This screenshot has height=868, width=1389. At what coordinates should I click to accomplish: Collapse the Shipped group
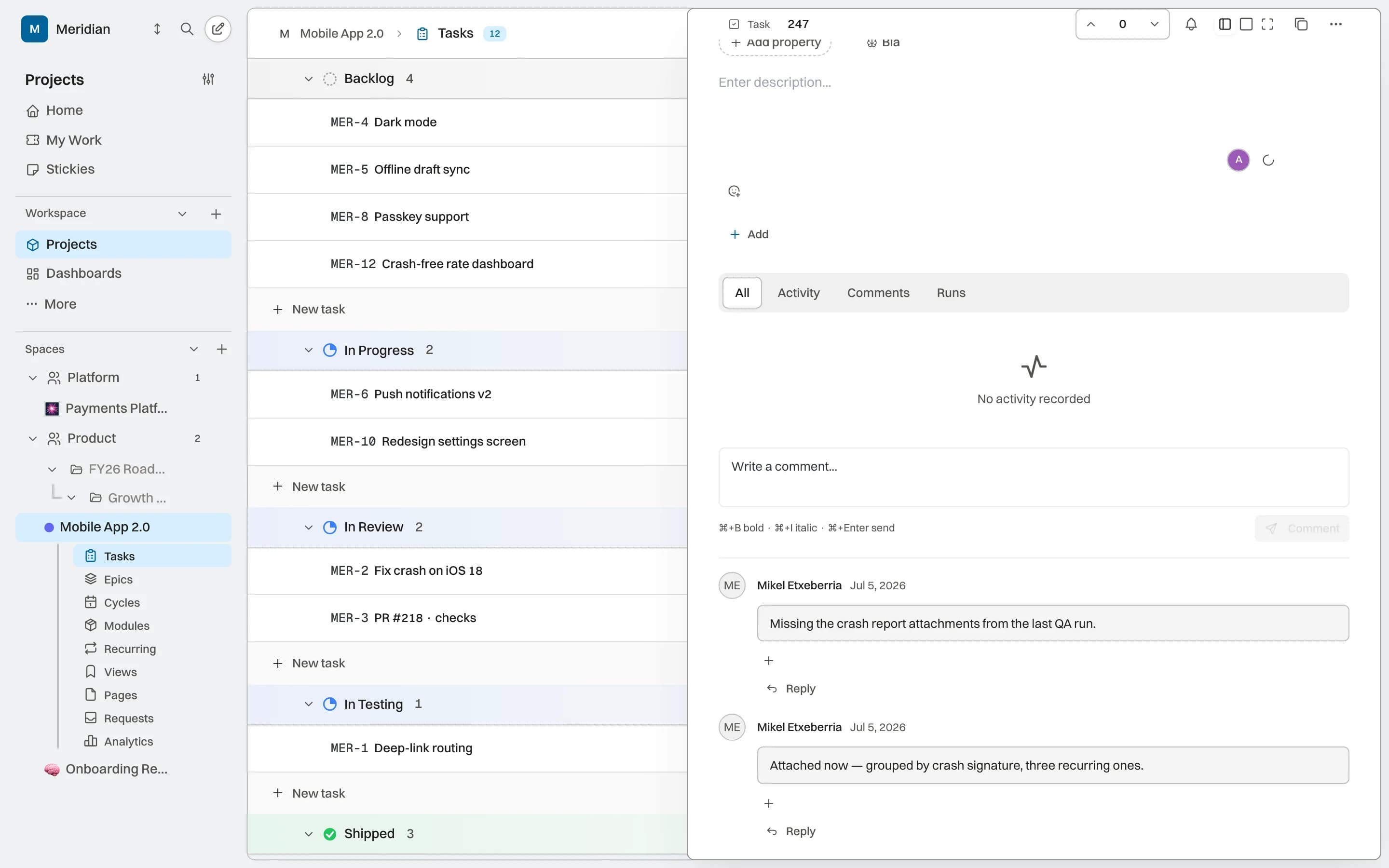[308, 834]
